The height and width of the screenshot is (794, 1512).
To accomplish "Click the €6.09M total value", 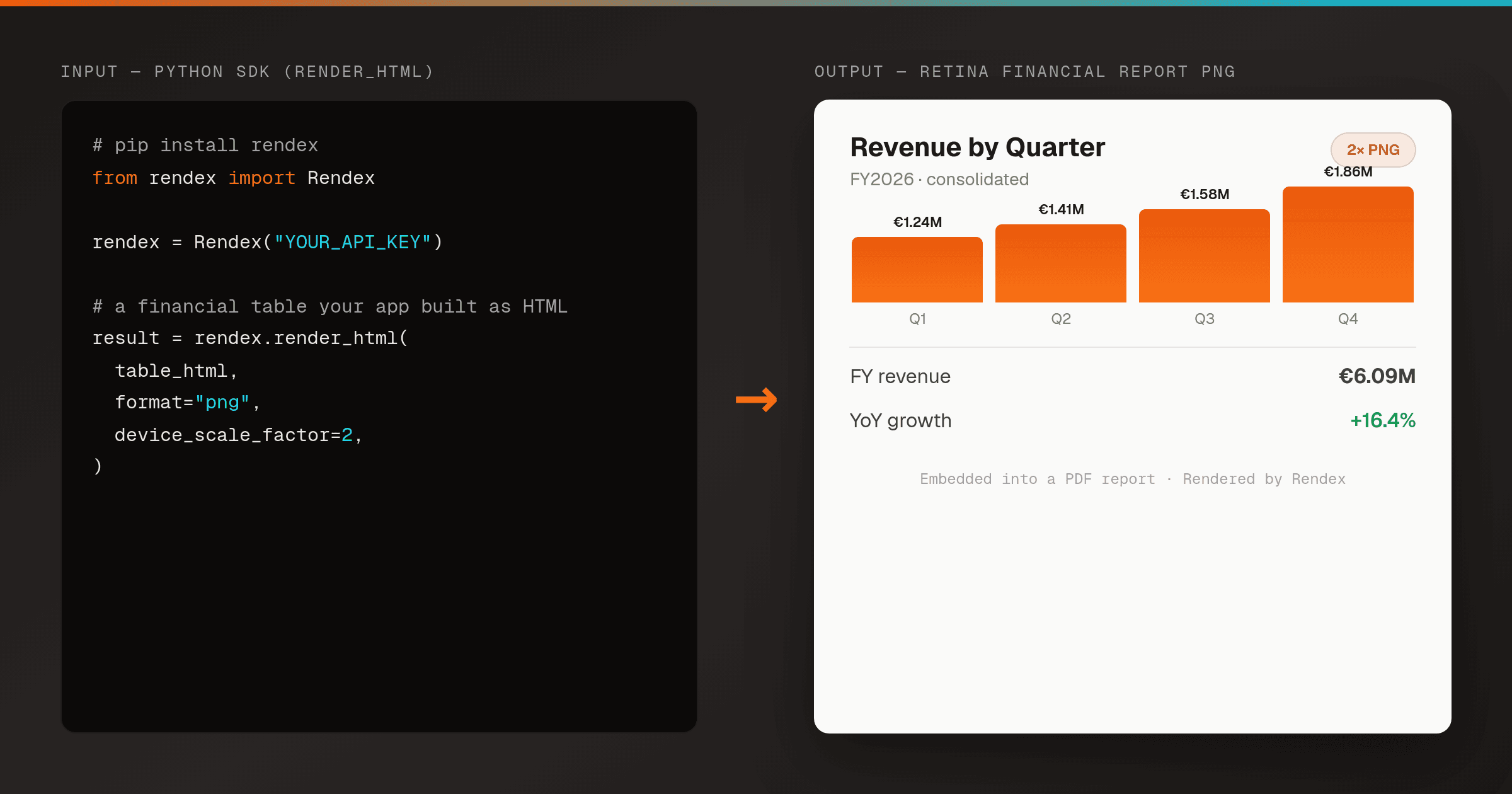I will coord(1377,376).
